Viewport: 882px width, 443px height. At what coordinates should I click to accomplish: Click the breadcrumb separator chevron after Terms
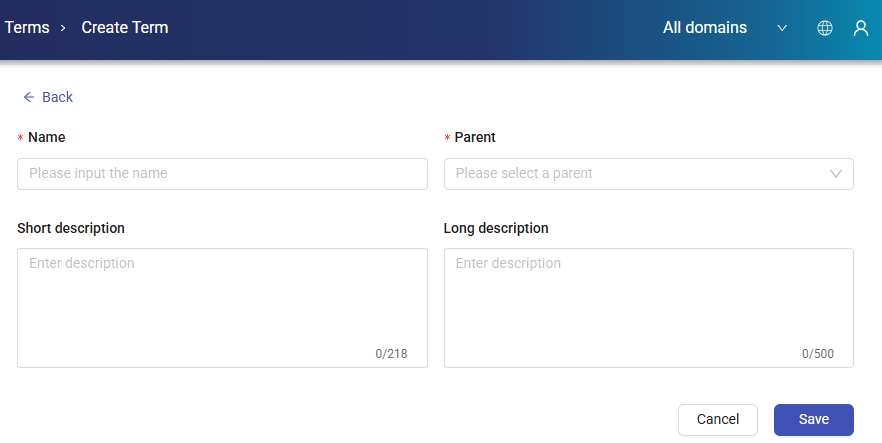(x=63, y=28)
